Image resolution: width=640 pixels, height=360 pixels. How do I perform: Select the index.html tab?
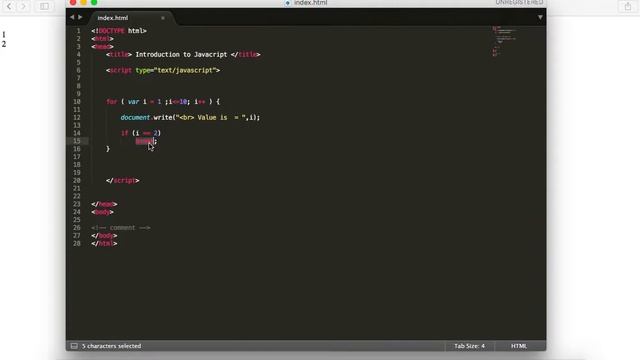[x=113, y=18]
